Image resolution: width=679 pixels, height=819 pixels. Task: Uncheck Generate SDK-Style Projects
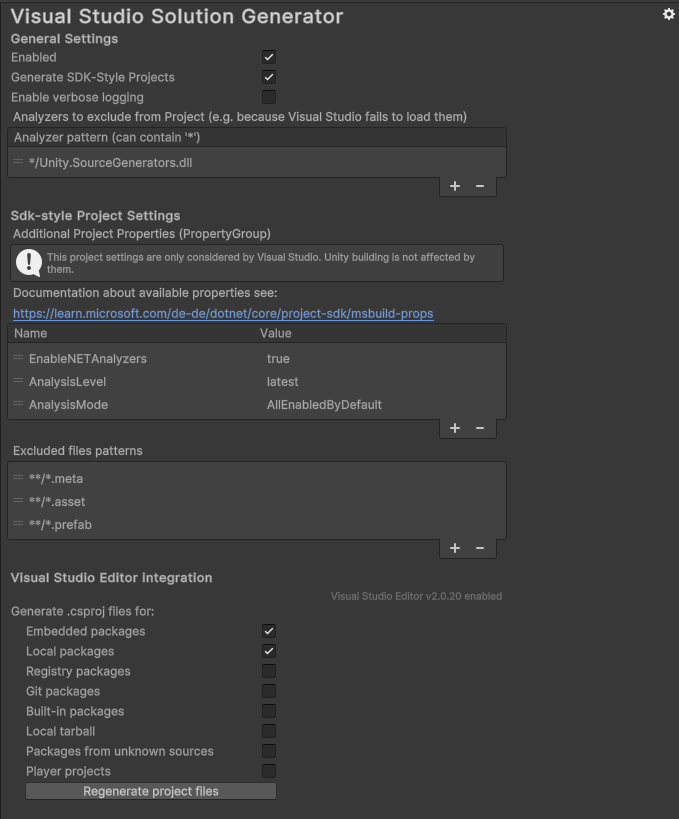(269, 77)
